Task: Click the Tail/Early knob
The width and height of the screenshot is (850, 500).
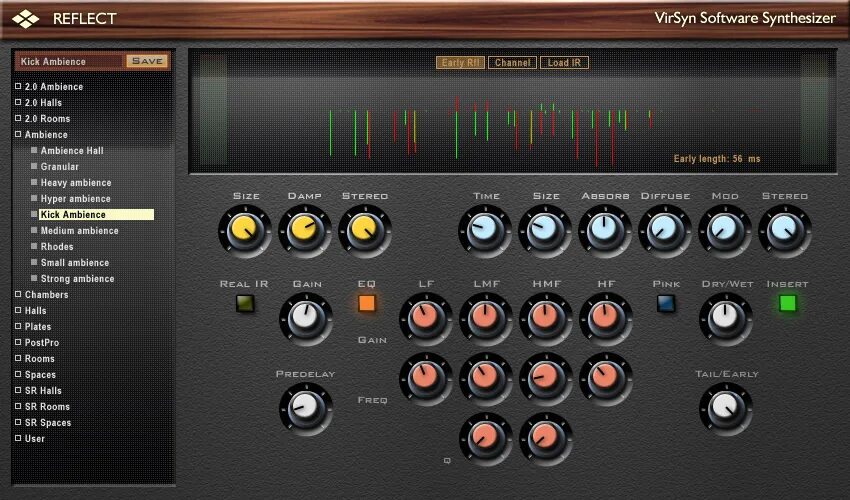Action: pos(726,408)
